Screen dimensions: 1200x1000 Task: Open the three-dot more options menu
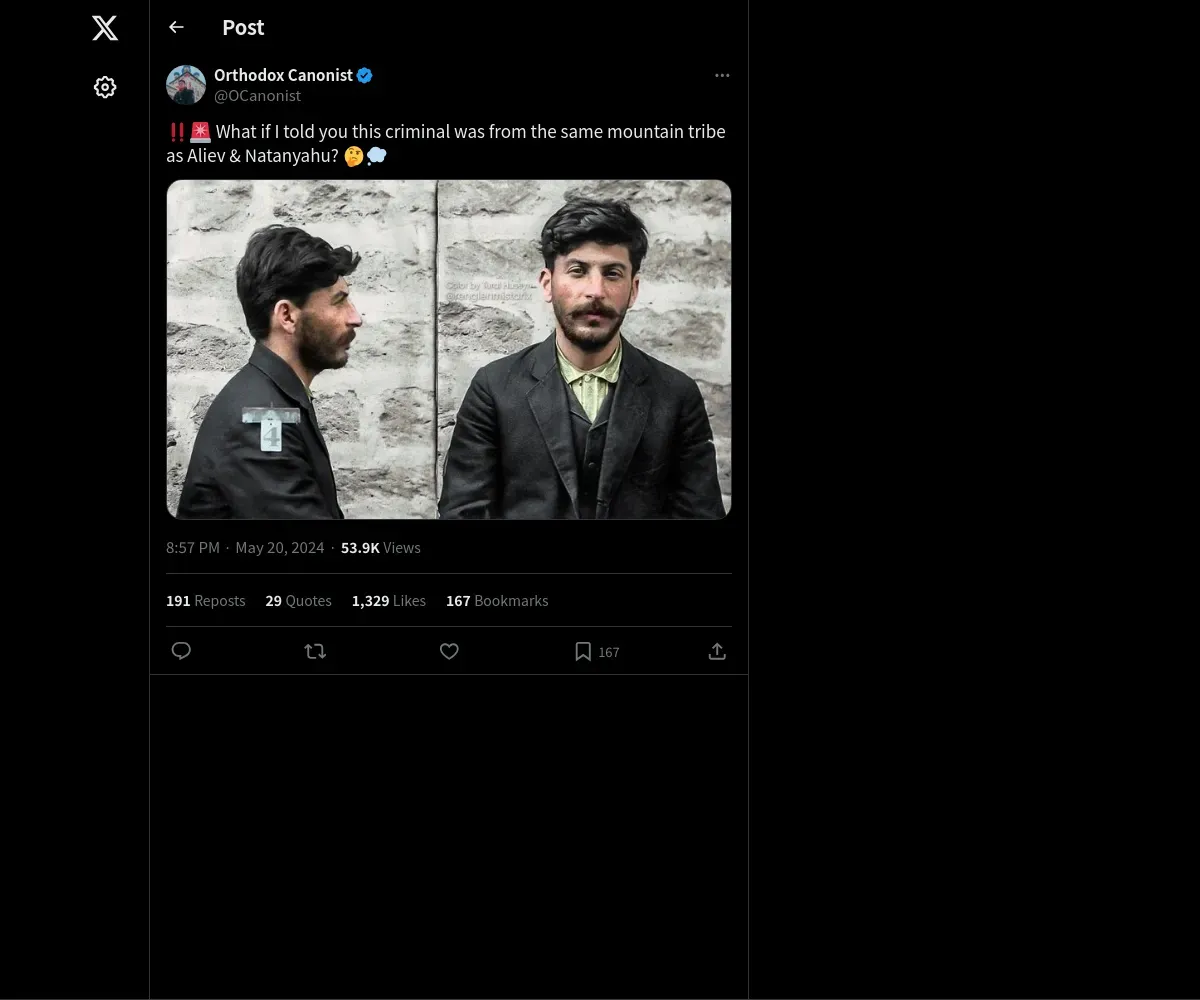click(722, 75)
